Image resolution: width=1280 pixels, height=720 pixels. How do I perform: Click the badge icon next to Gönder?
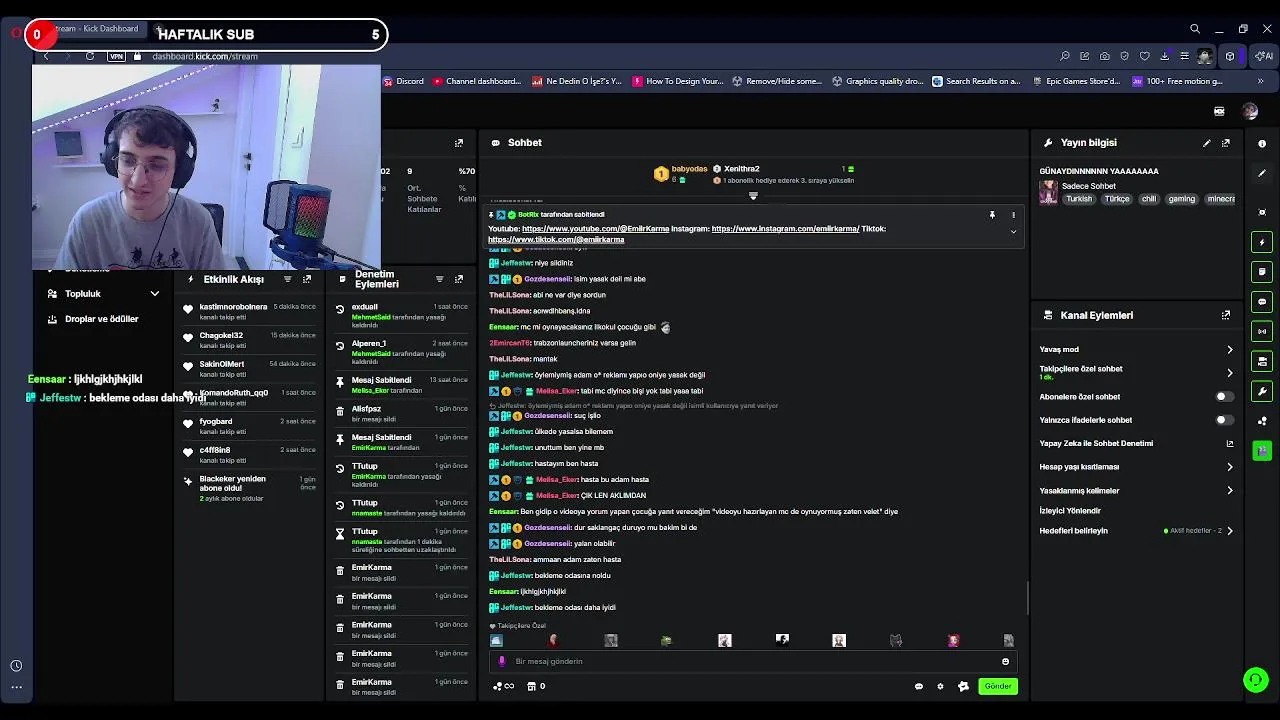(x=963, y=686)
